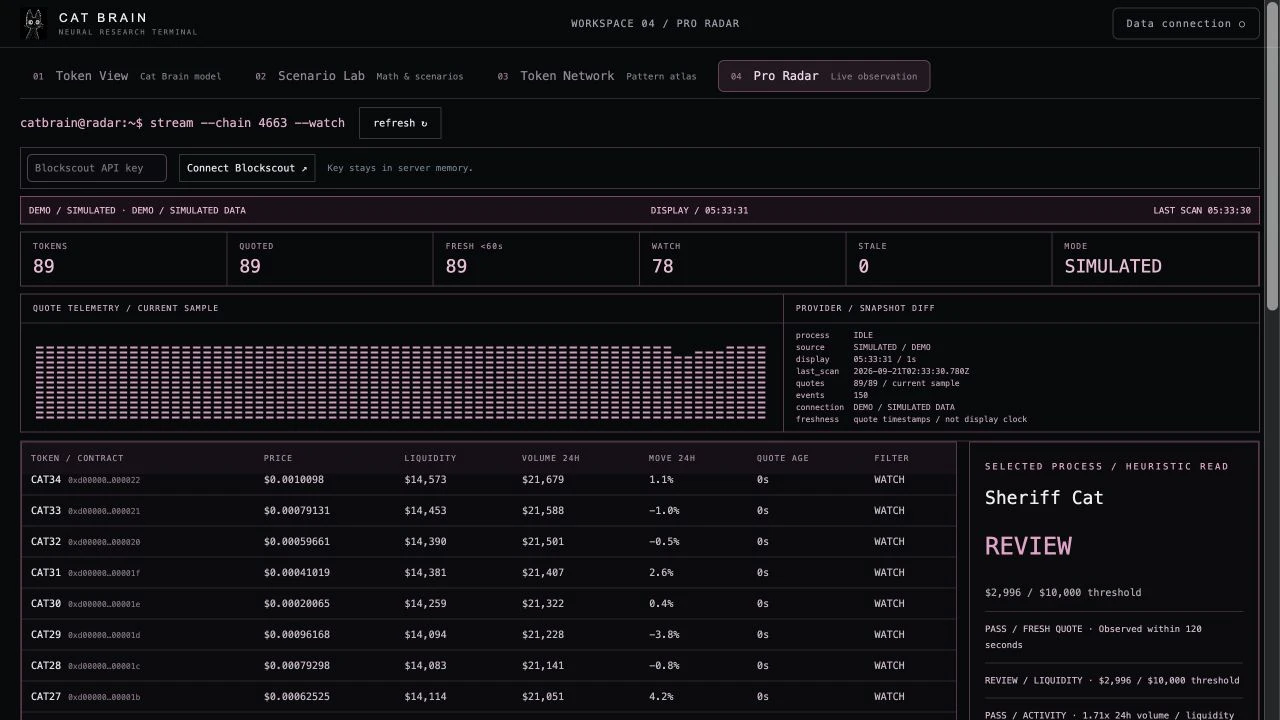The height and width of the screenshot is (720, 1280).
Task: Click the FILTER column header
Action: click(892, 458)
